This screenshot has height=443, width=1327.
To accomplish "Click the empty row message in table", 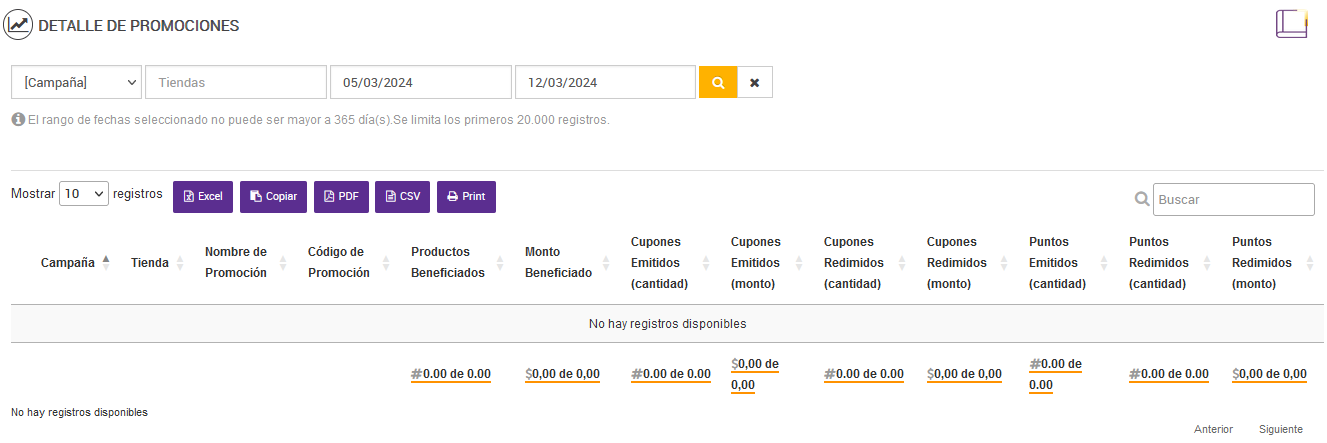I will [667, 324].
